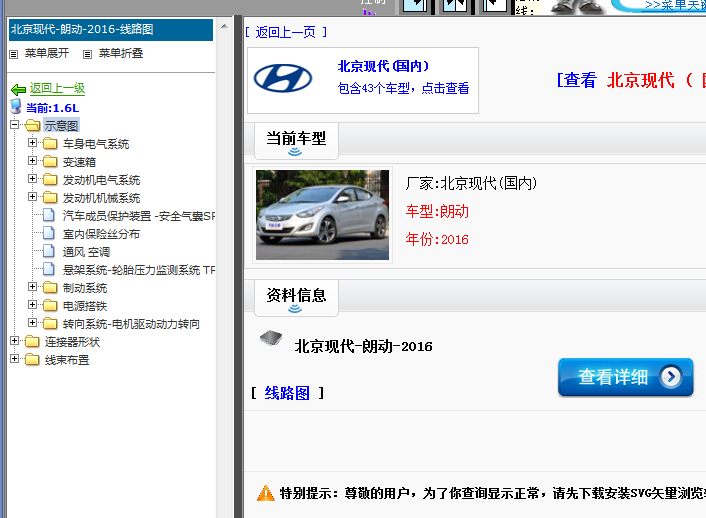Select 示意图 tree label
The image size is (706, 518).
point(61,126)
